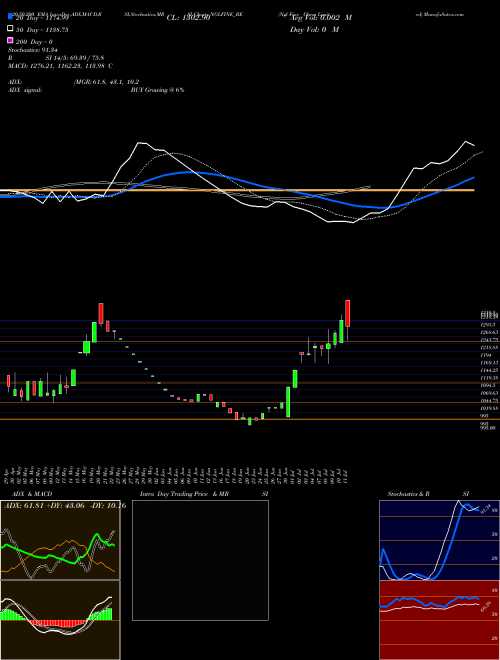Open the empty Intra Day Trading Price chart panel
Screen dimensions: 500x660
(200, 560)
